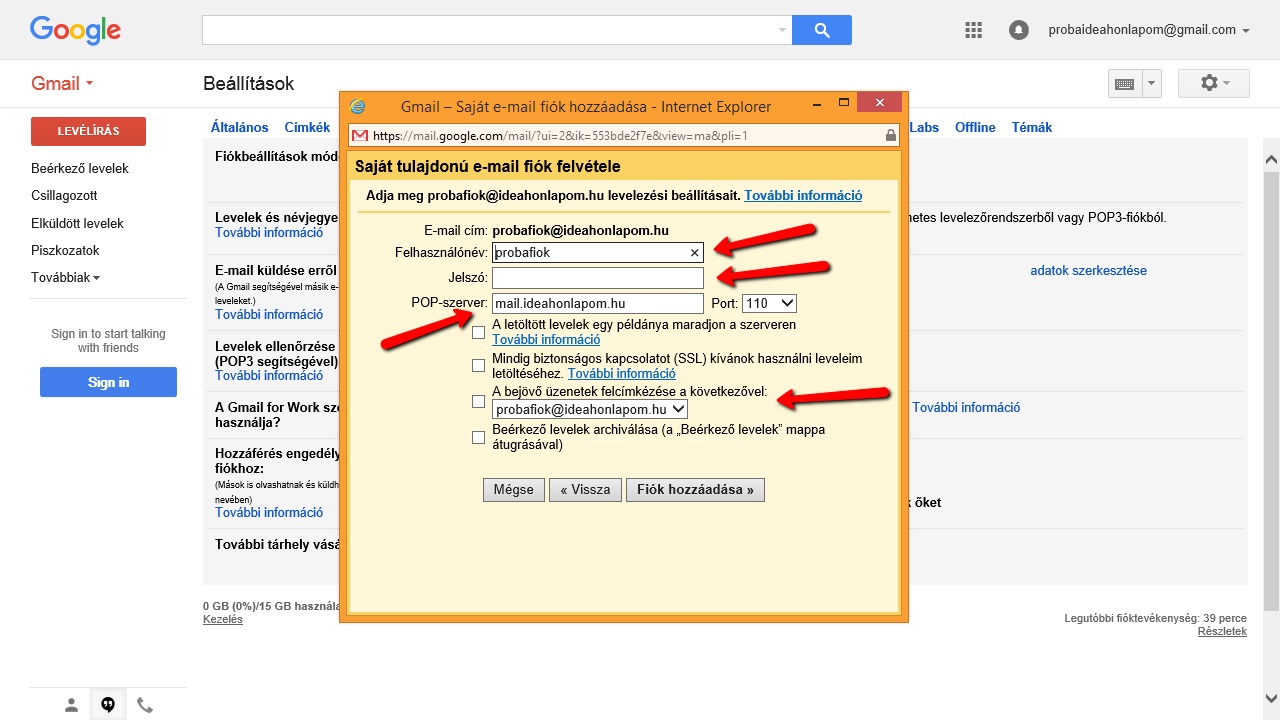Open the Port 110 dropdown
Image resolution: width=1280 pixels, height=720 pixels.
pos(769,303)
